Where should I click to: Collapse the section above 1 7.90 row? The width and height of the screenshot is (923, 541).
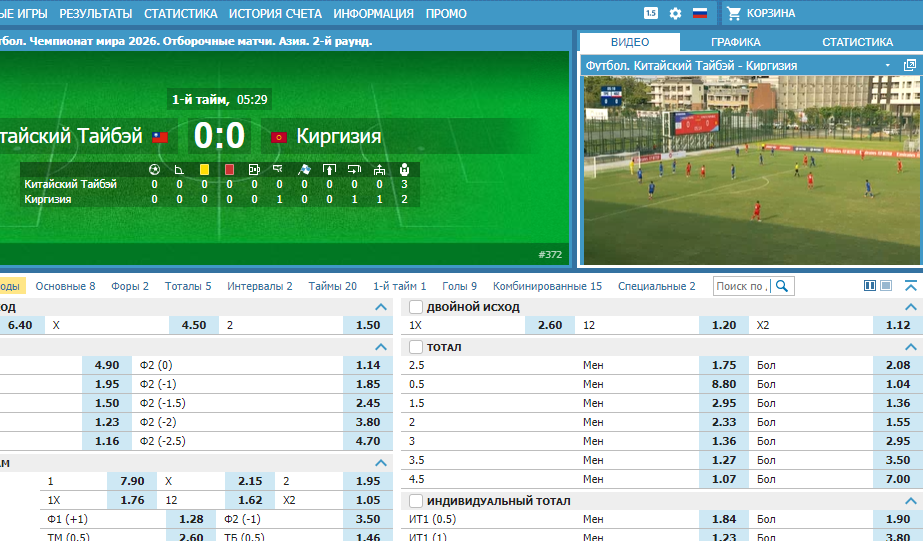click(x=381, y=463)
